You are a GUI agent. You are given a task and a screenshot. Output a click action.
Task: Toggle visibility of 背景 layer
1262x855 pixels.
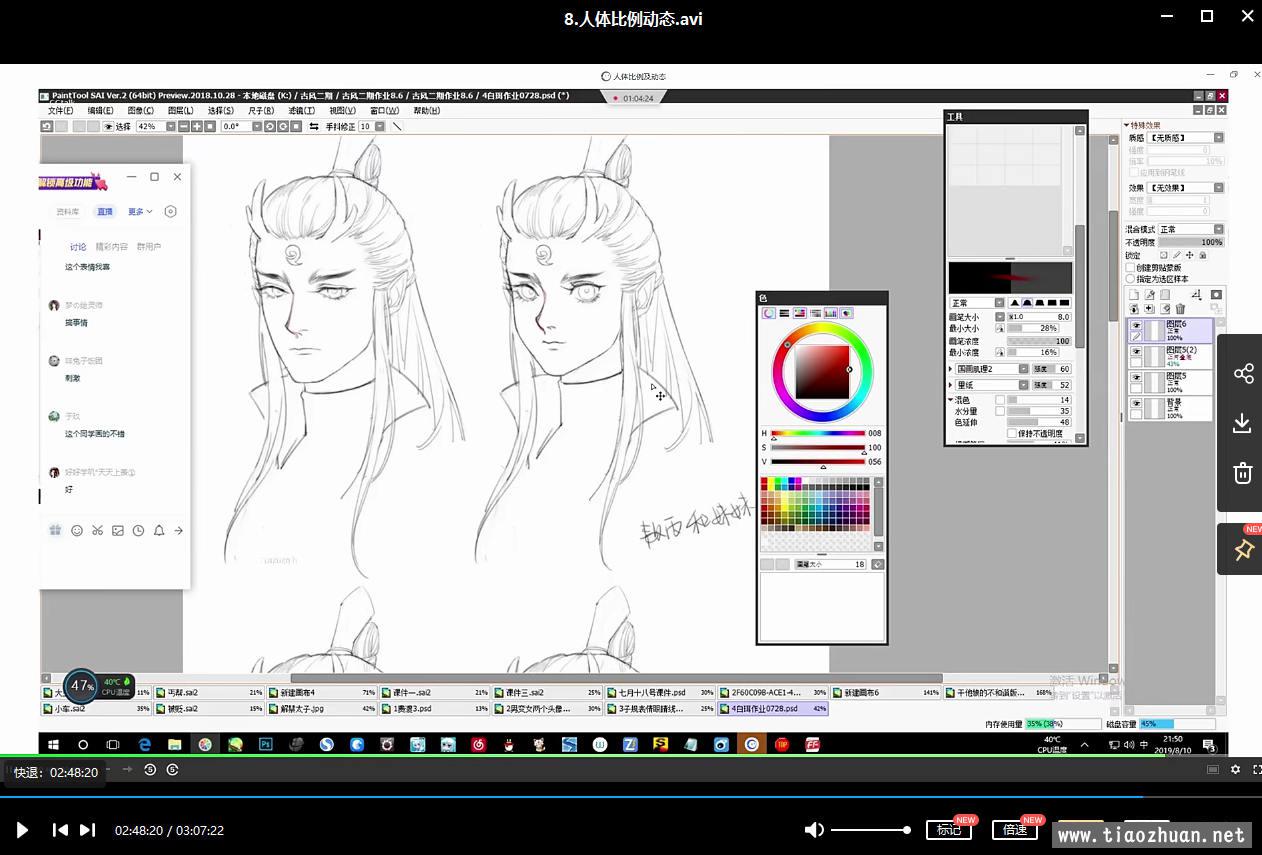pos(1136,404)
